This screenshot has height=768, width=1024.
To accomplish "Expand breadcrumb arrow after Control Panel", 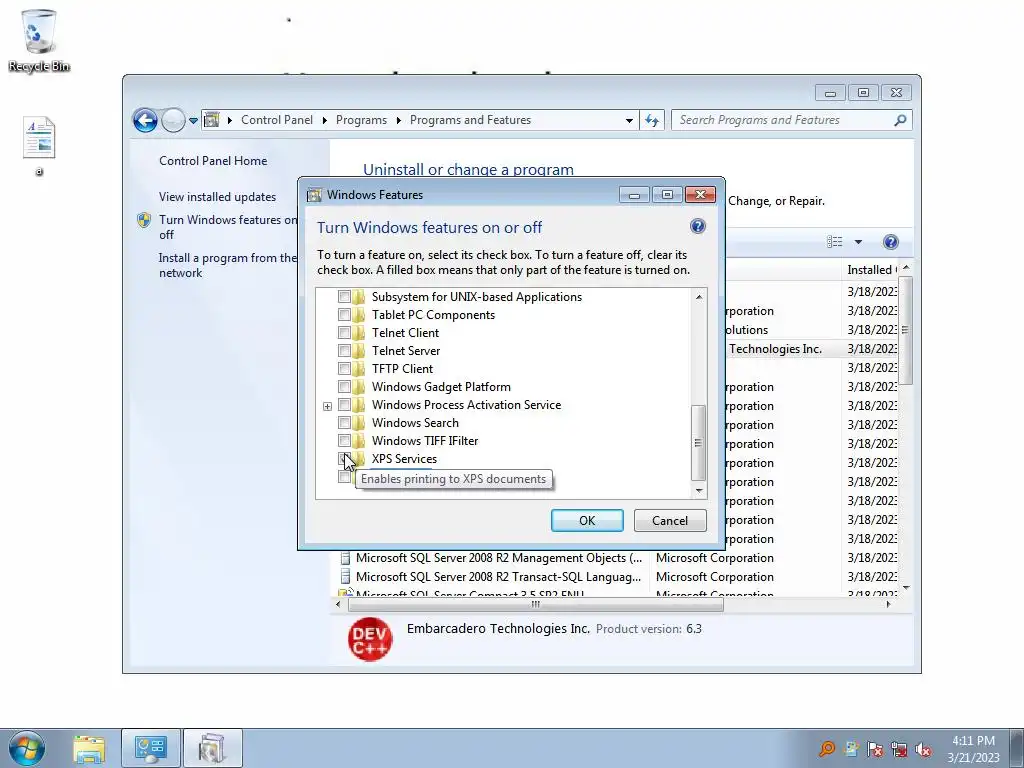I will click(325, 120).
